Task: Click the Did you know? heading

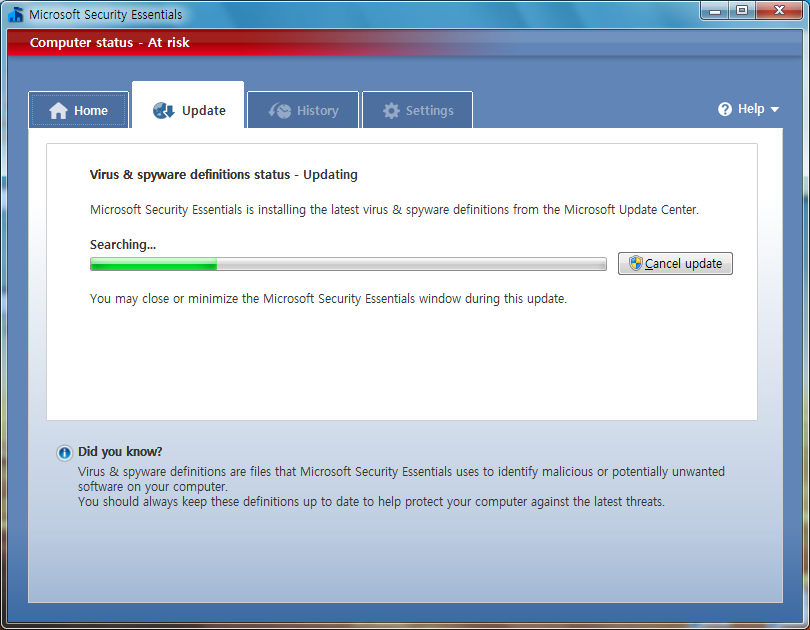Action: (x=120, y=452)
